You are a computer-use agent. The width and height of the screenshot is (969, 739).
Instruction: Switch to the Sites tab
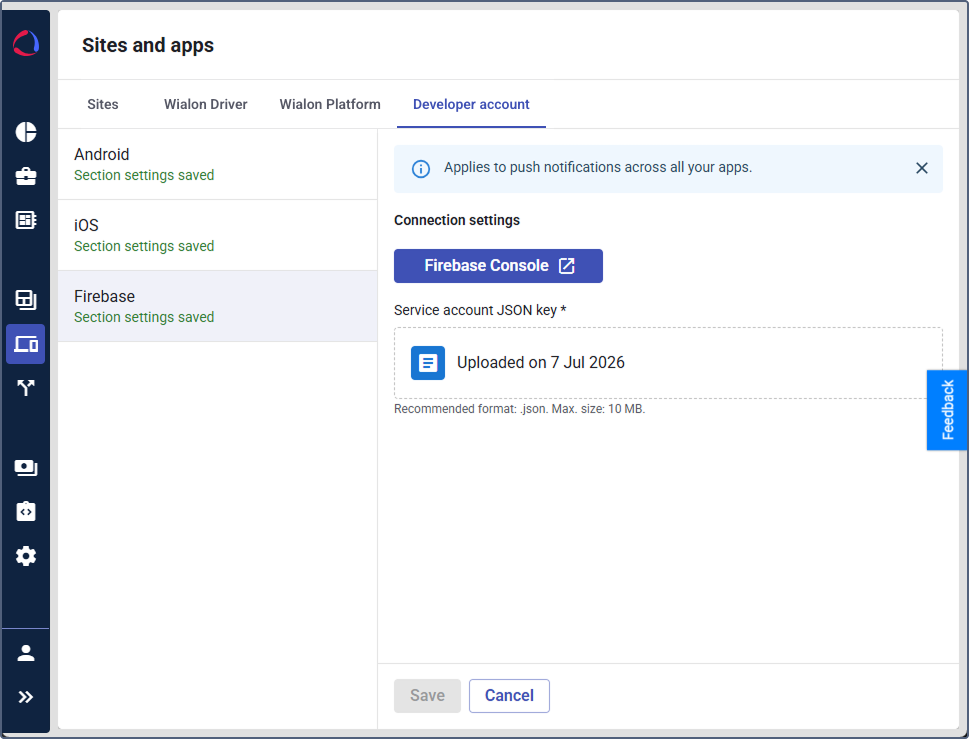click(x=103, y=104)
